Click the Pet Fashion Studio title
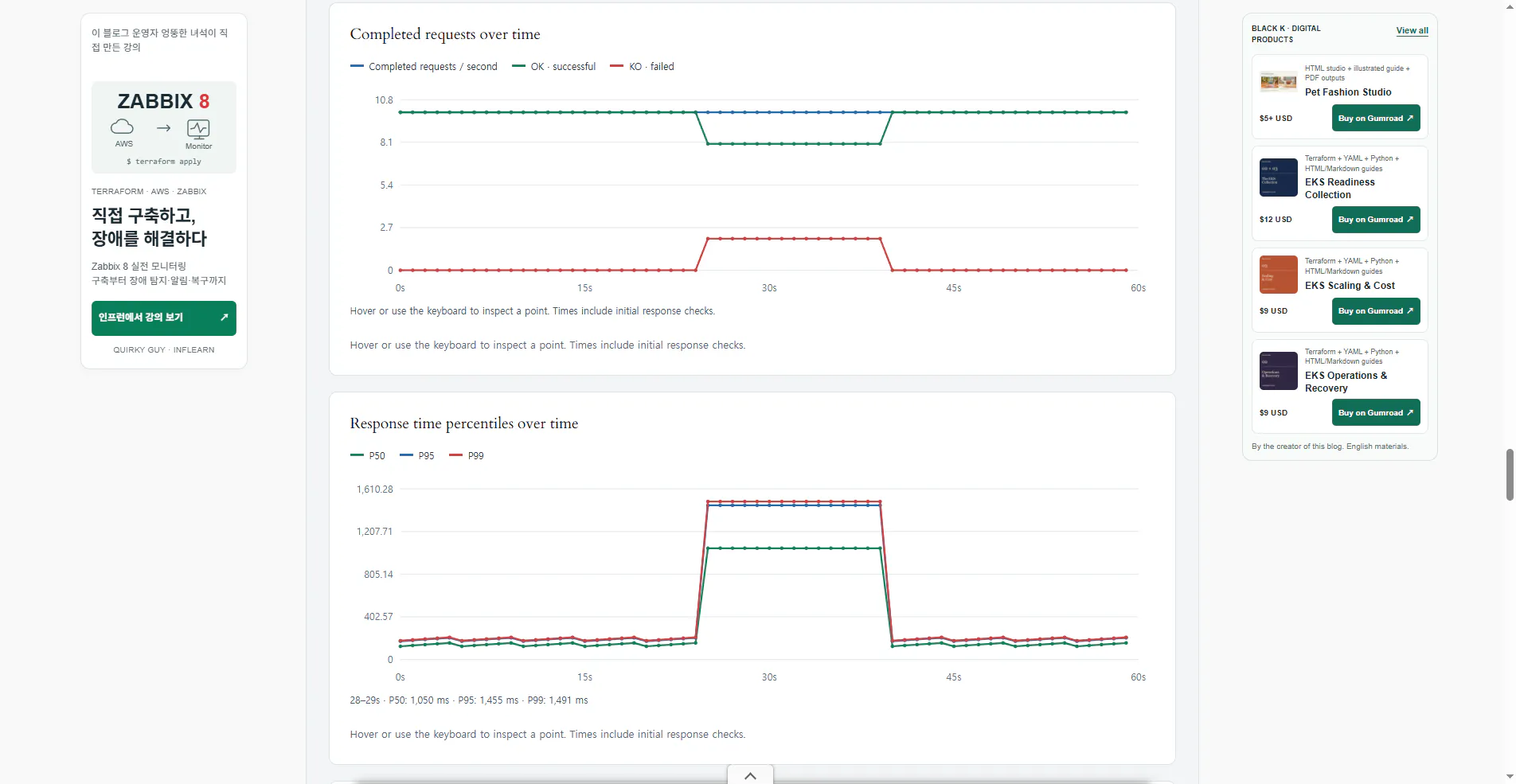 [x=1347, y=92]
